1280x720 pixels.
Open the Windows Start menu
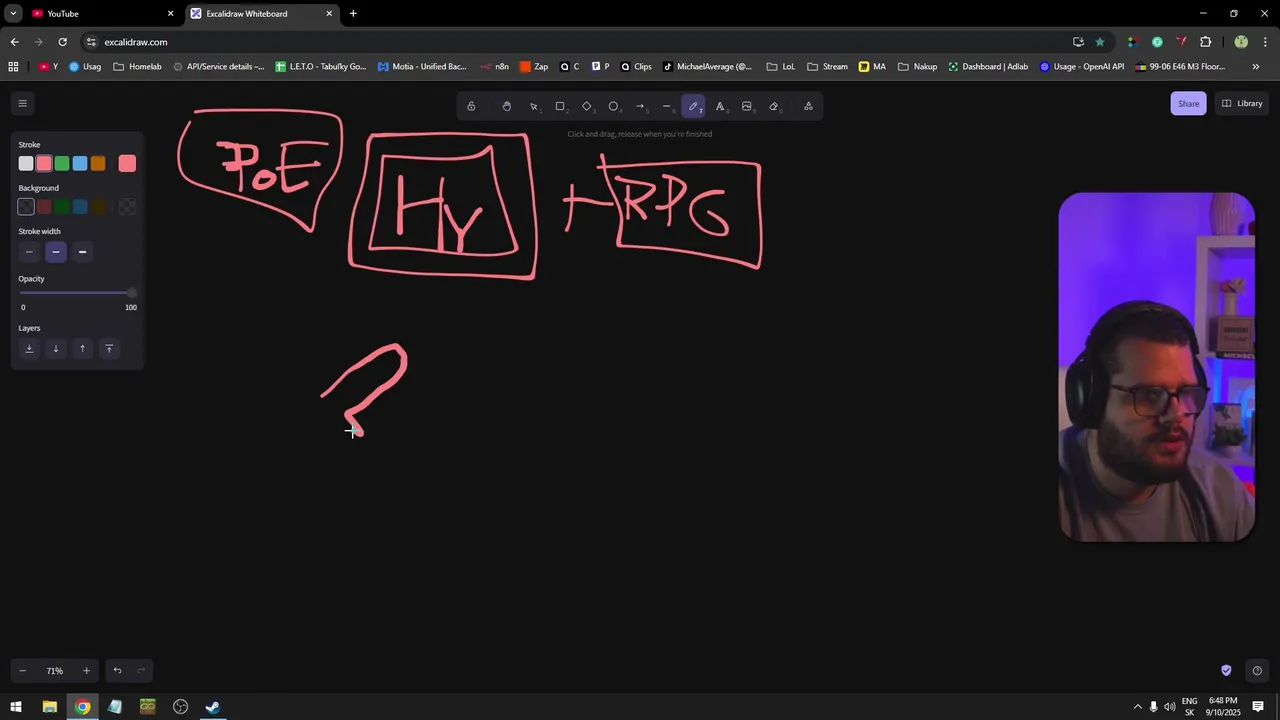(x=16, y=707)
